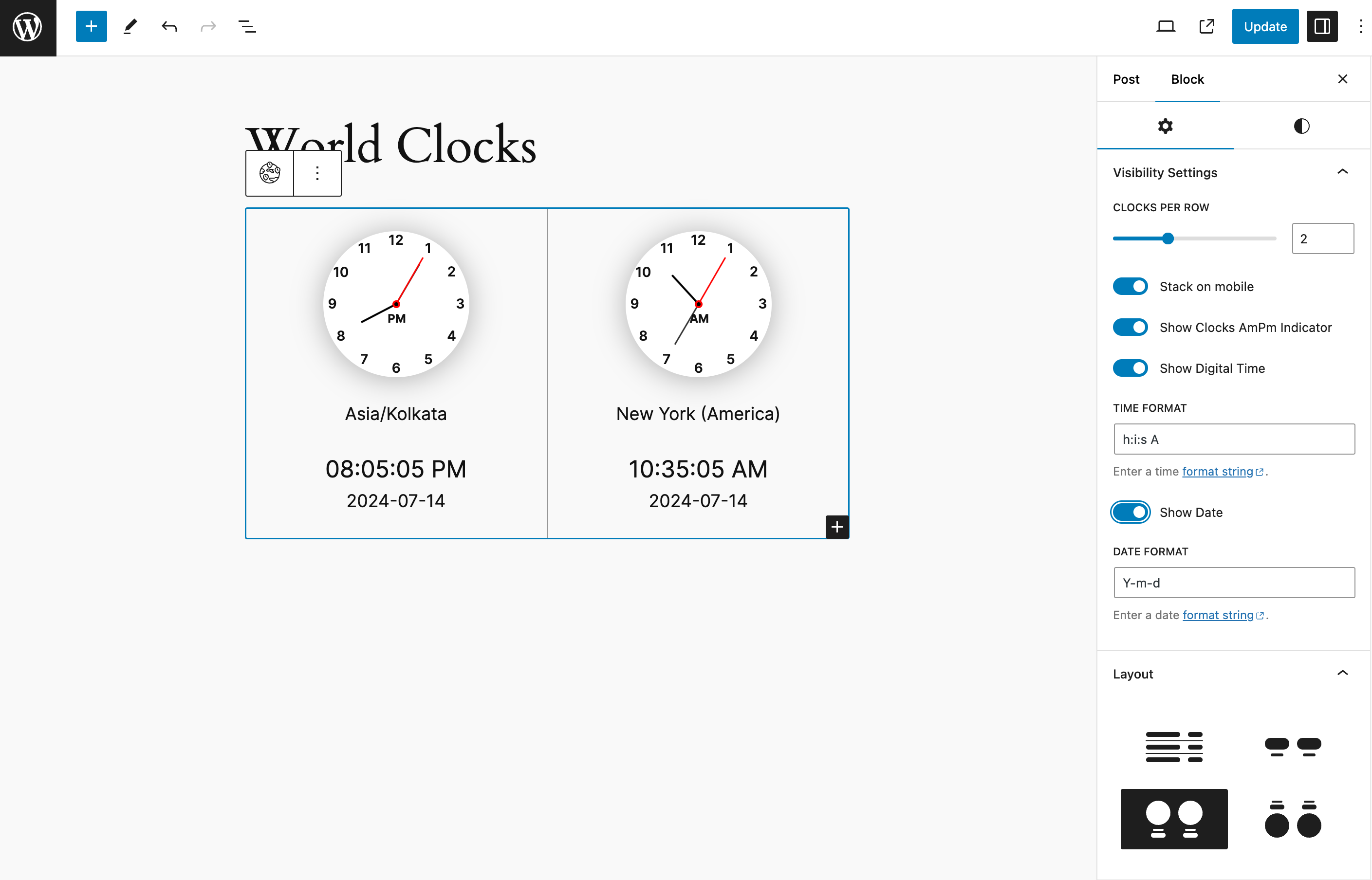Open the gear Settings sub-tab
This screenshot has width=1372, height=880.
pos(1165,126)
